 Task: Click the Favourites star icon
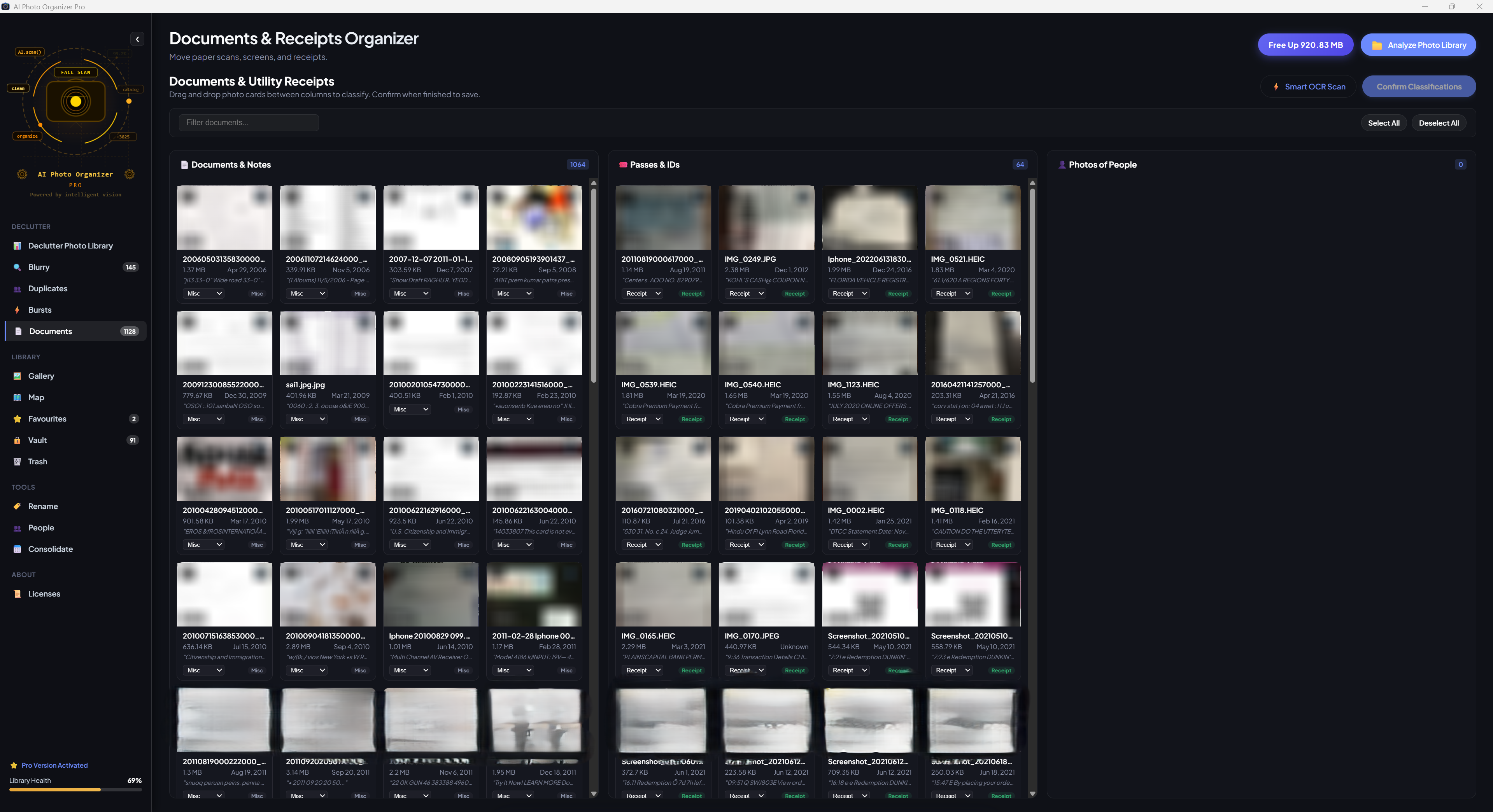pos(18,419)
